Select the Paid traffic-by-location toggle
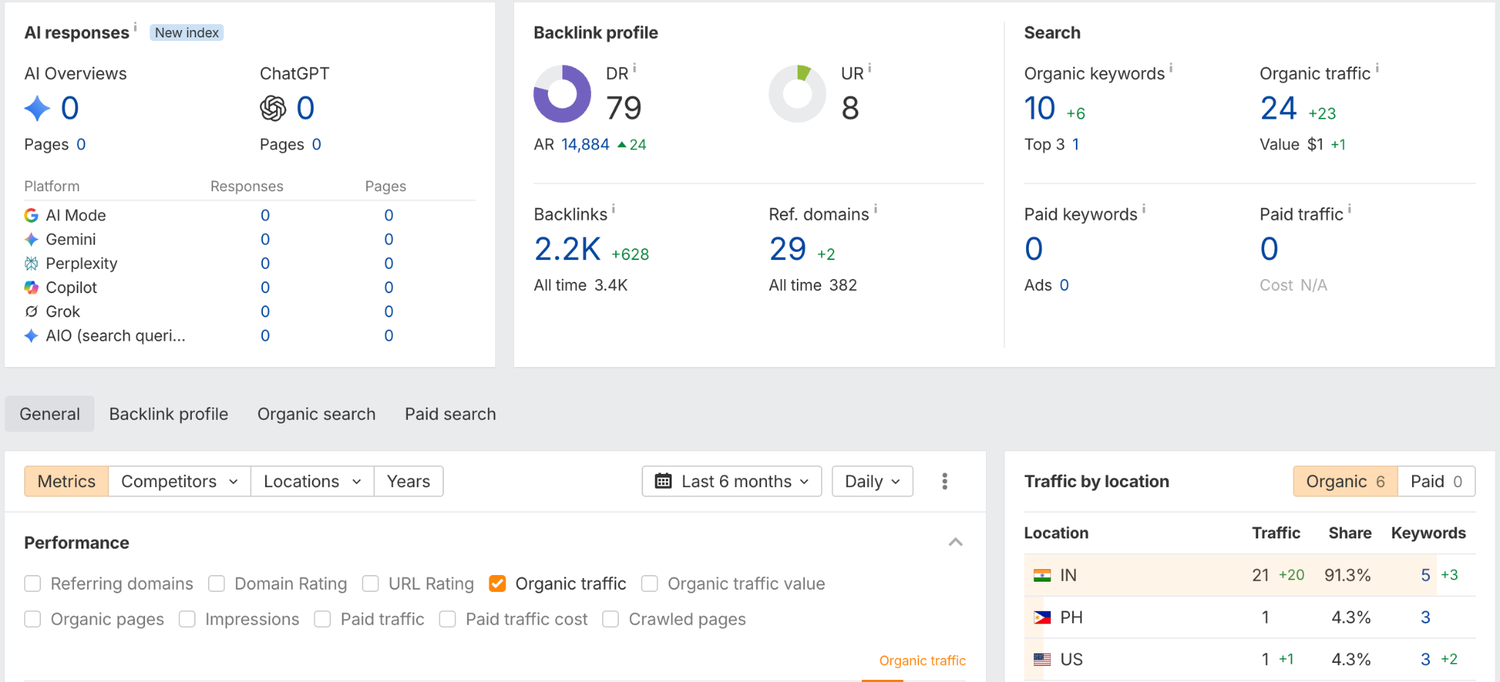The width and height of the screenshot is (1500, 682). click(x=1436, y=481)
